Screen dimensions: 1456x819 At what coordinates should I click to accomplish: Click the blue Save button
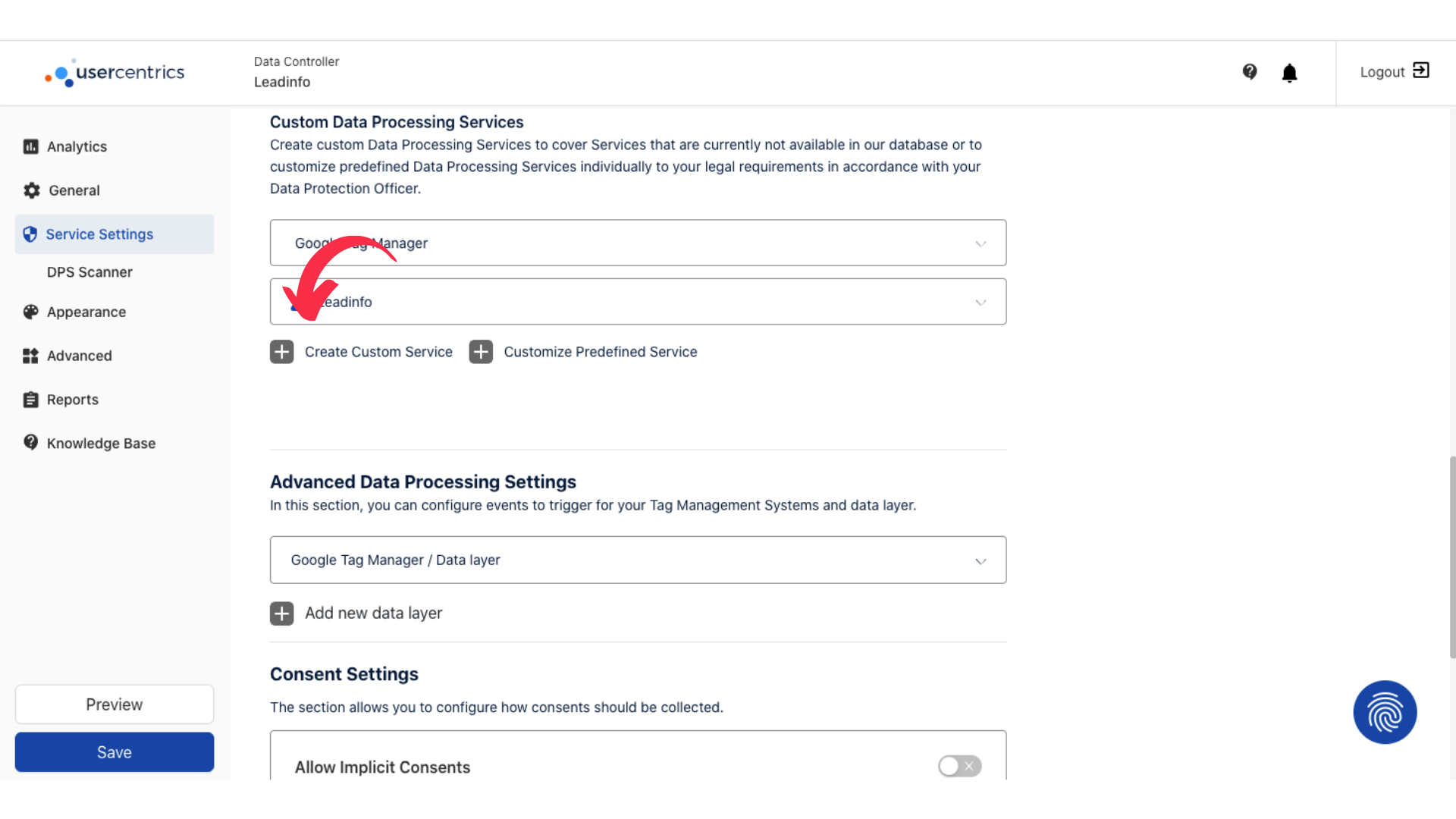point(114,752)
